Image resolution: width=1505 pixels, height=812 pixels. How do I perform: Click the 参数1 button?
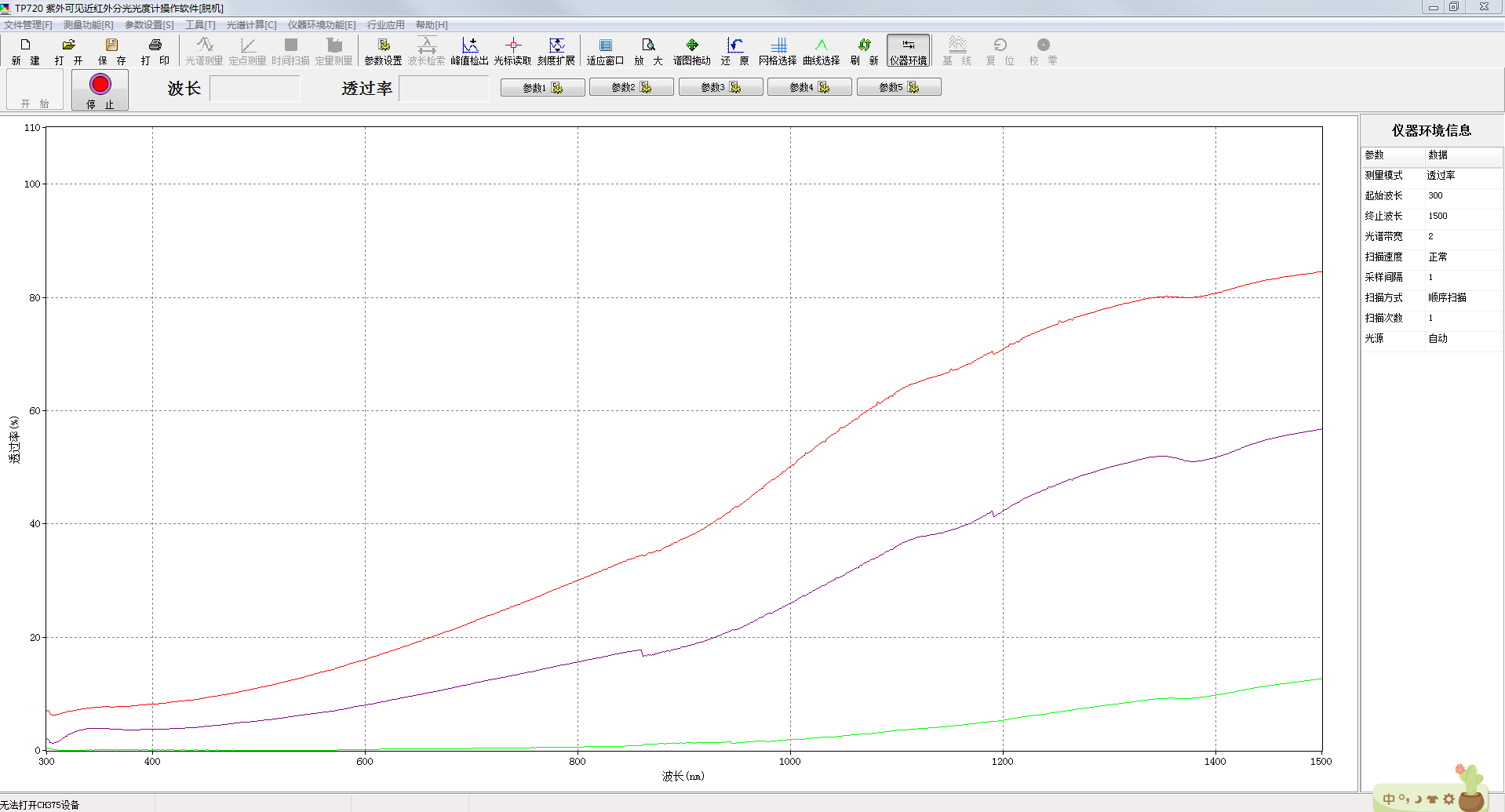543,87
